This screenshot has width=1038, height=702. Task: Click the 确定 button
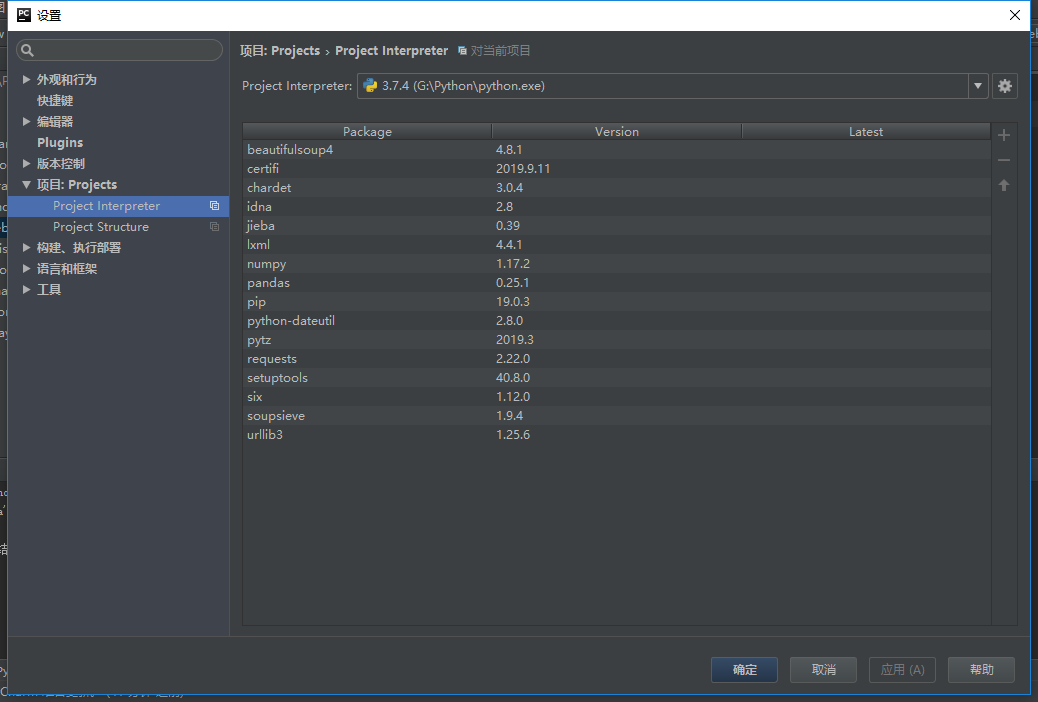pos(744,670)
